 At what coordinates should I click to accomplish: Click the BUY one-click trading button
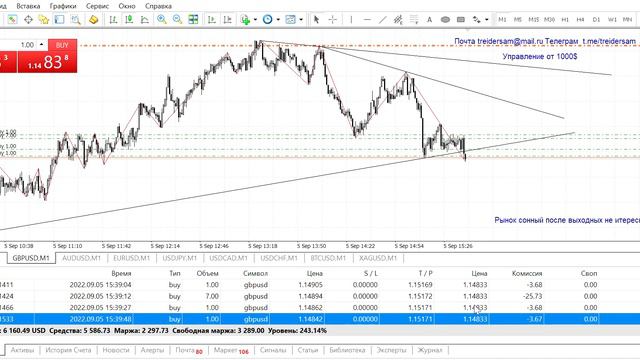coord(62,45)
